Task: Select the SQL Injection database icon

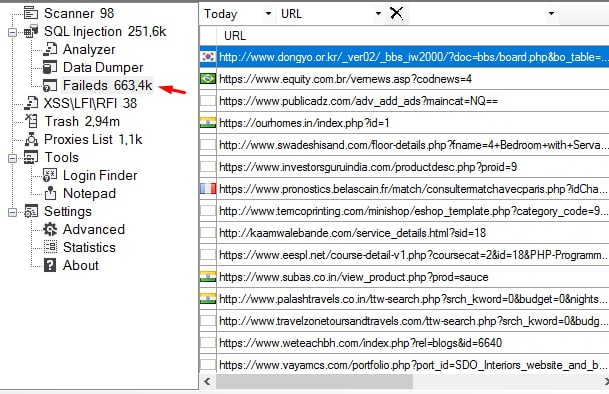Action: tap(31, 31)
